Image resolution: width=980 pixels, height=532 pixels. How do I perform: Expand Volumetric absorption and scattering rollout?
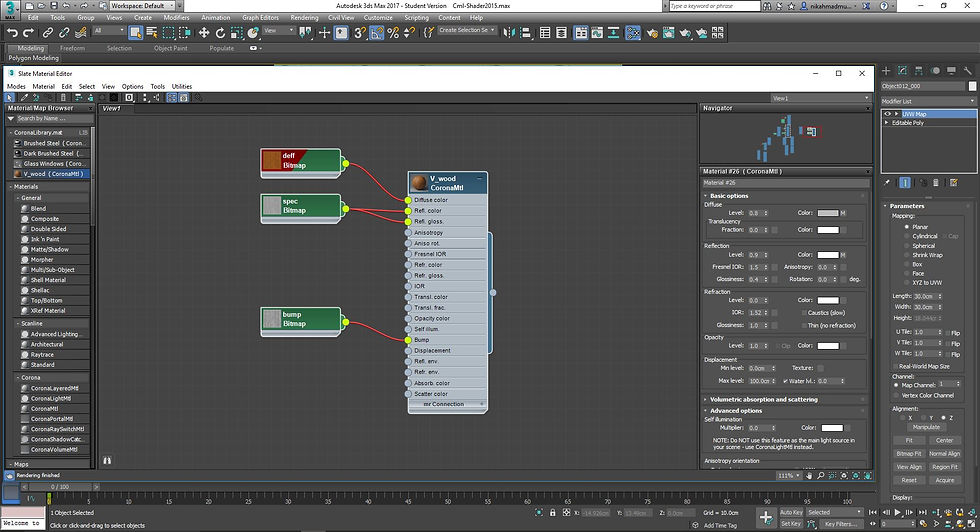coord(706,399)
